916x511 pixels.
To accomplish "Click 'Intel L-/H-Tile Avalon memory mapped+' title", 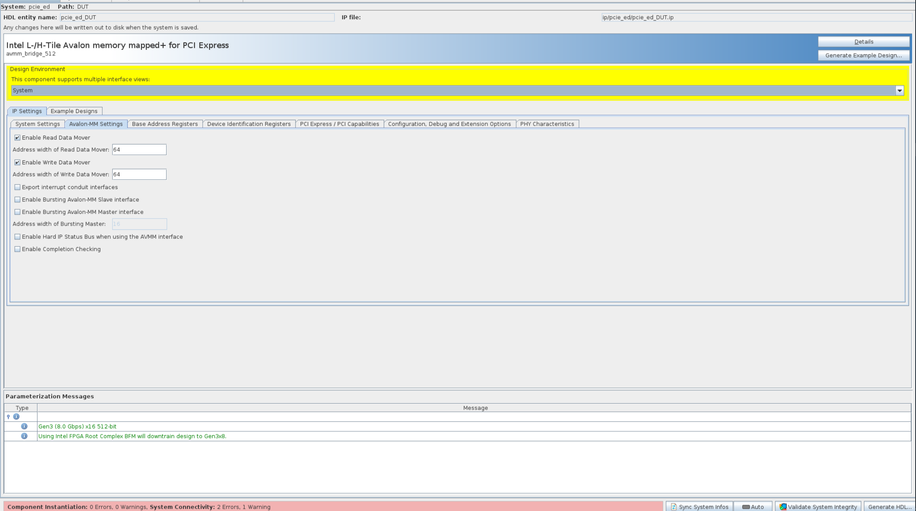I will (x=117, y=45).
